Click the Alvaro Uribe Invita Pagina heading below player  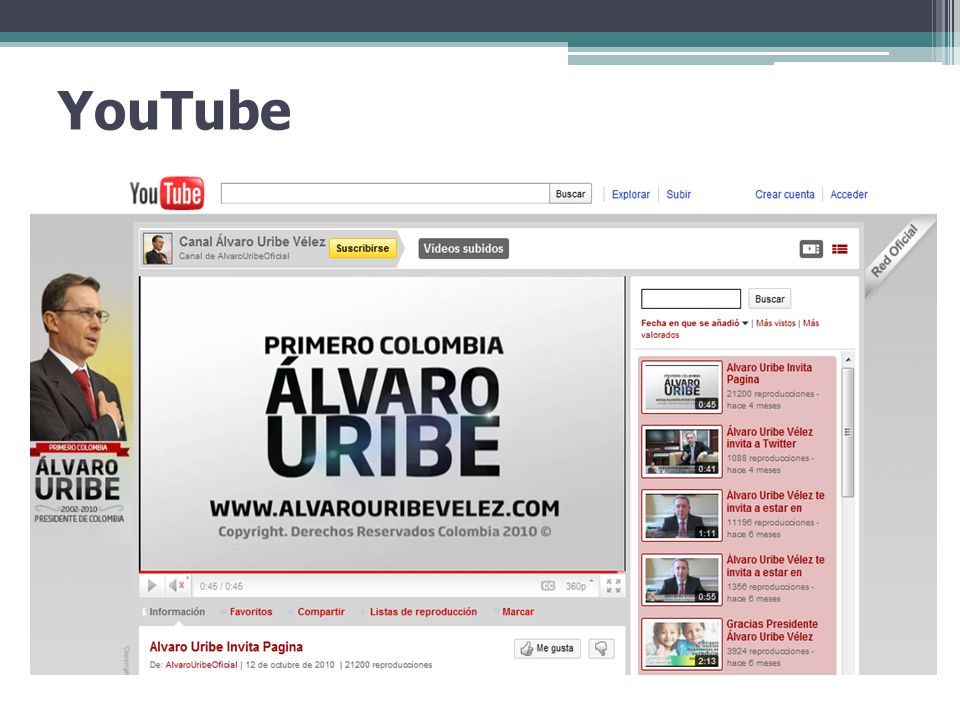[x=226, y=647]
